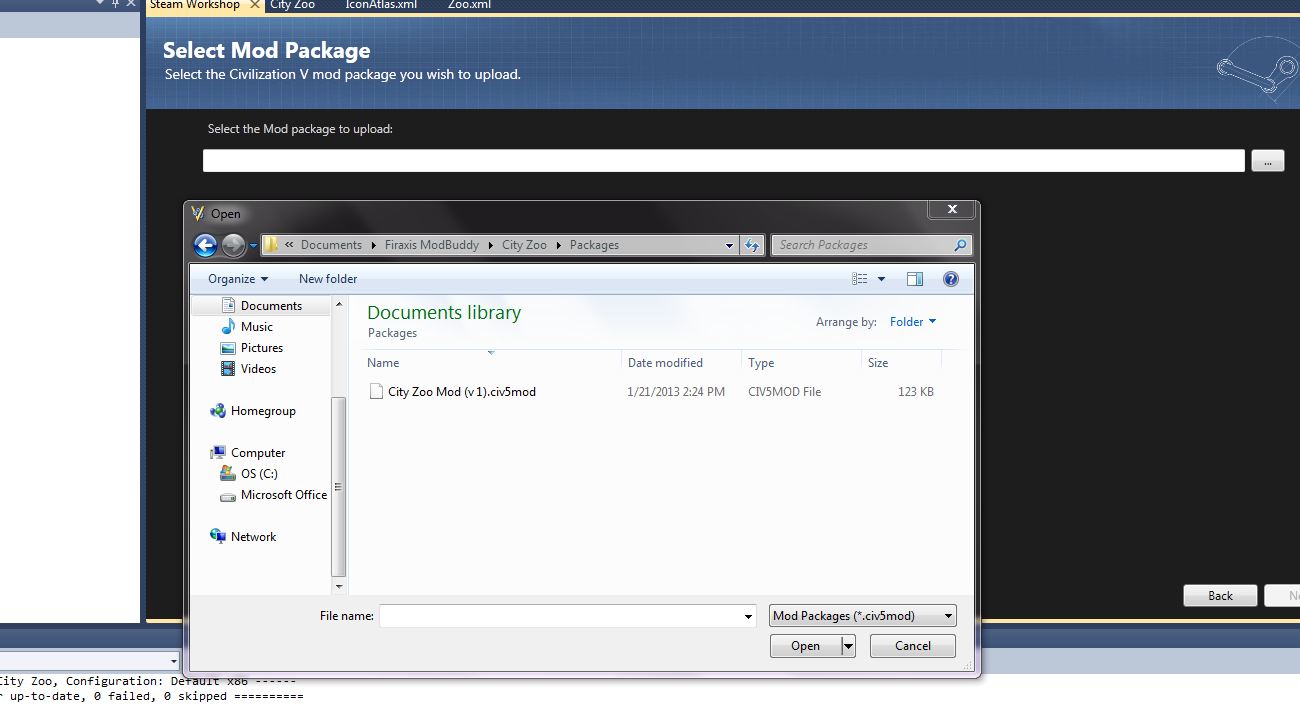1300x712 pixels.
Task: Close the Open dialog window
Action: [x=952, y=210]
